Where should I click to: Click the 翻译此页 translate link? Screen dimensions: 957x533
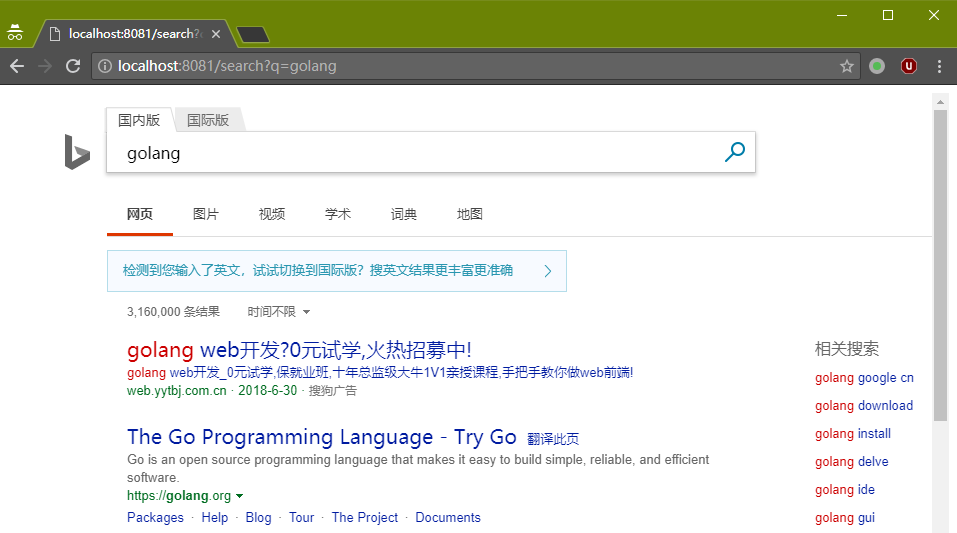pos(553,439)
